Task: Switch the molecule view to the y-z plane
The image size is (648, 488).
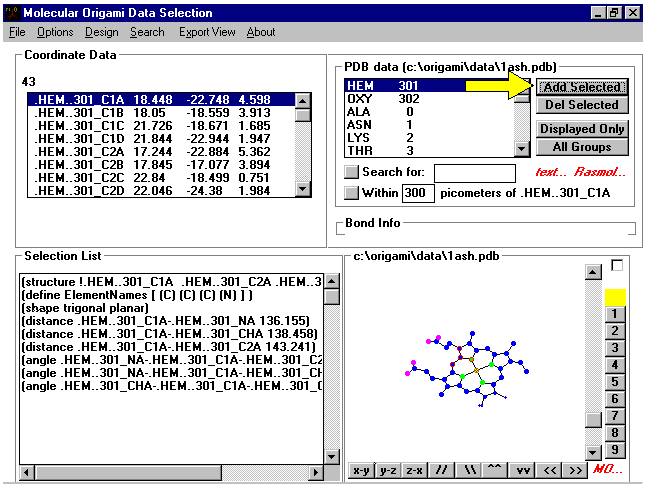Action: point(387,470)
